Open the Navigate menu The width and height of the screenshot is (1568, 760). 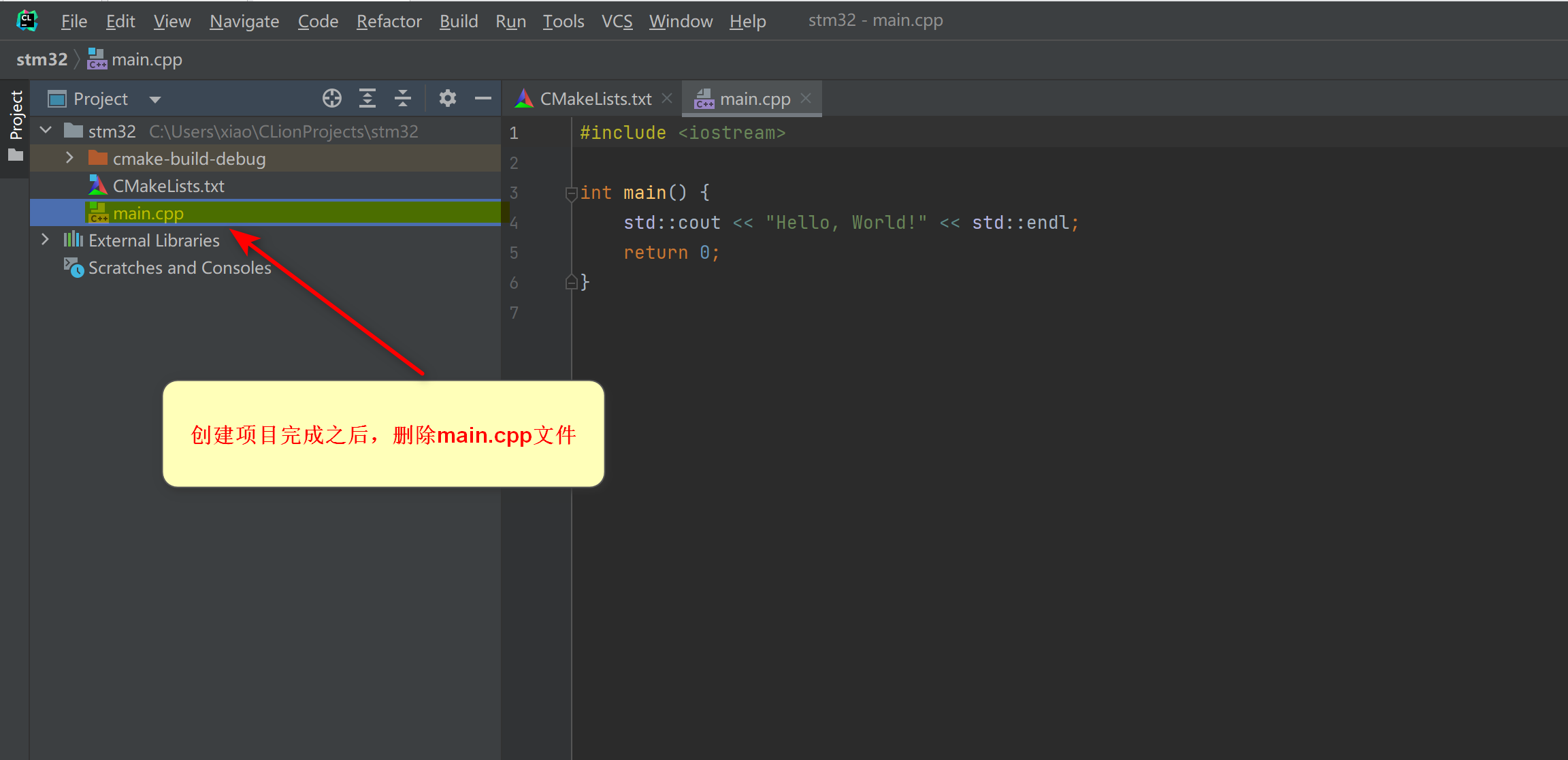(244, 21)
